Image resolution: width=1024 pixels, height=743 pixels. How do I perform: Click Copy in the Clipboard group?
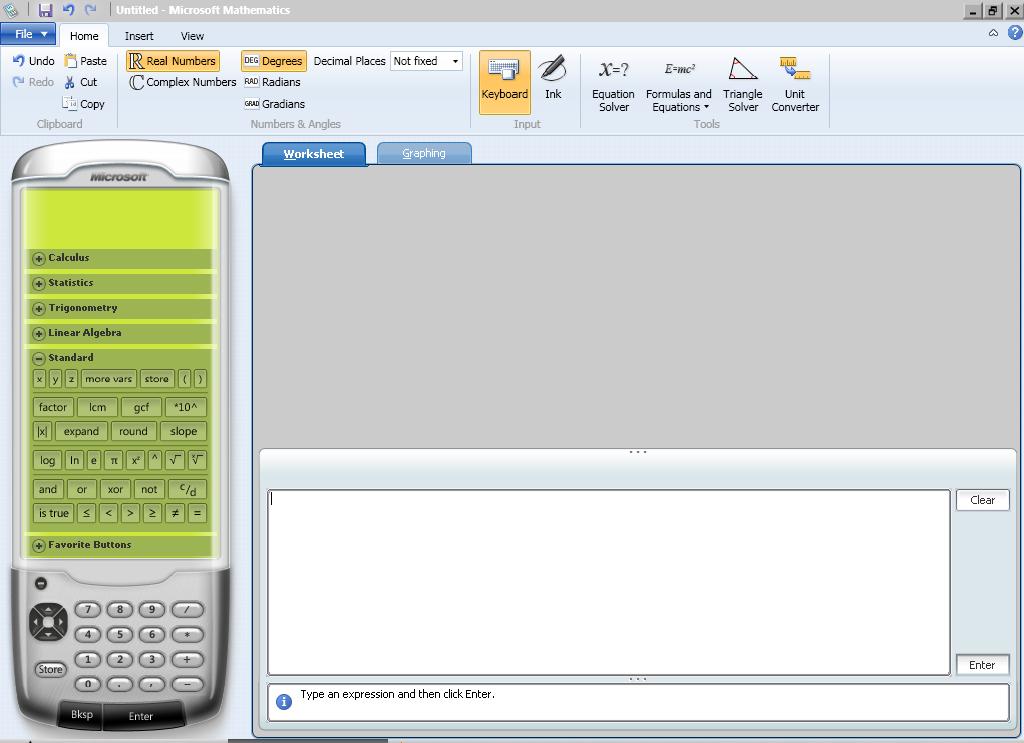(83, 104)
